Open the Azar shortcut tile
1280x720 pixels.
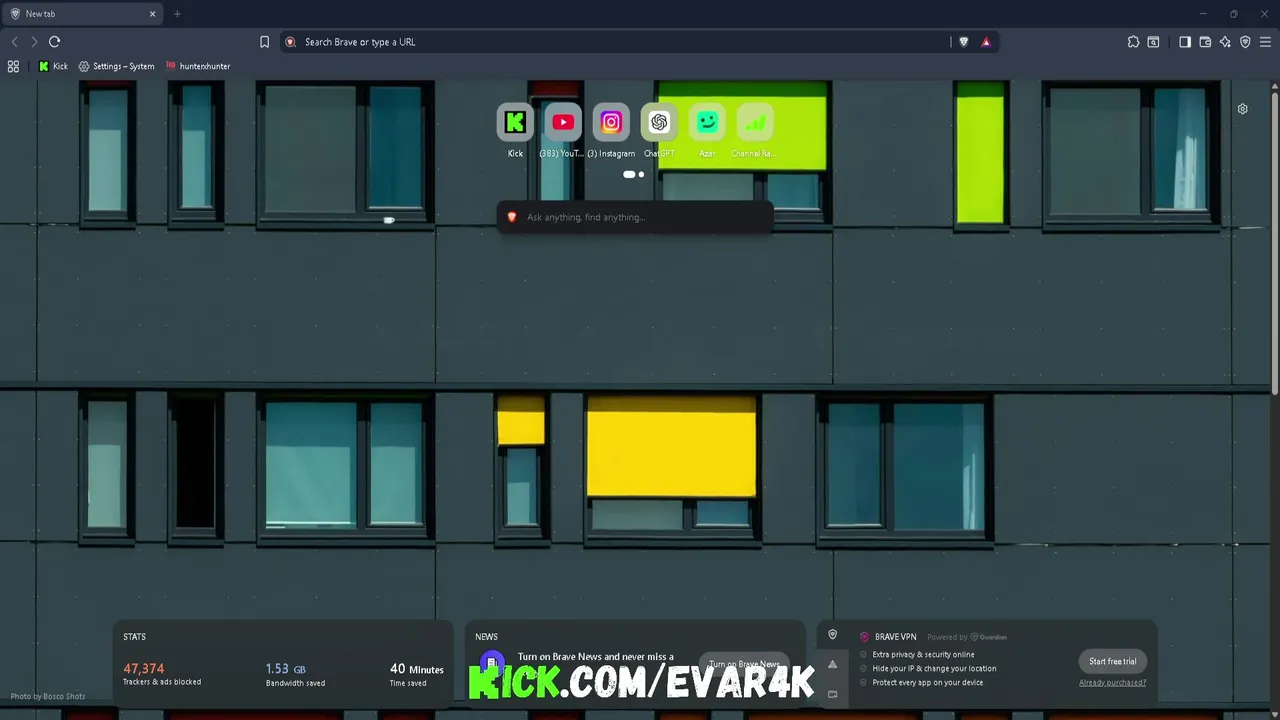coord(707,123)
